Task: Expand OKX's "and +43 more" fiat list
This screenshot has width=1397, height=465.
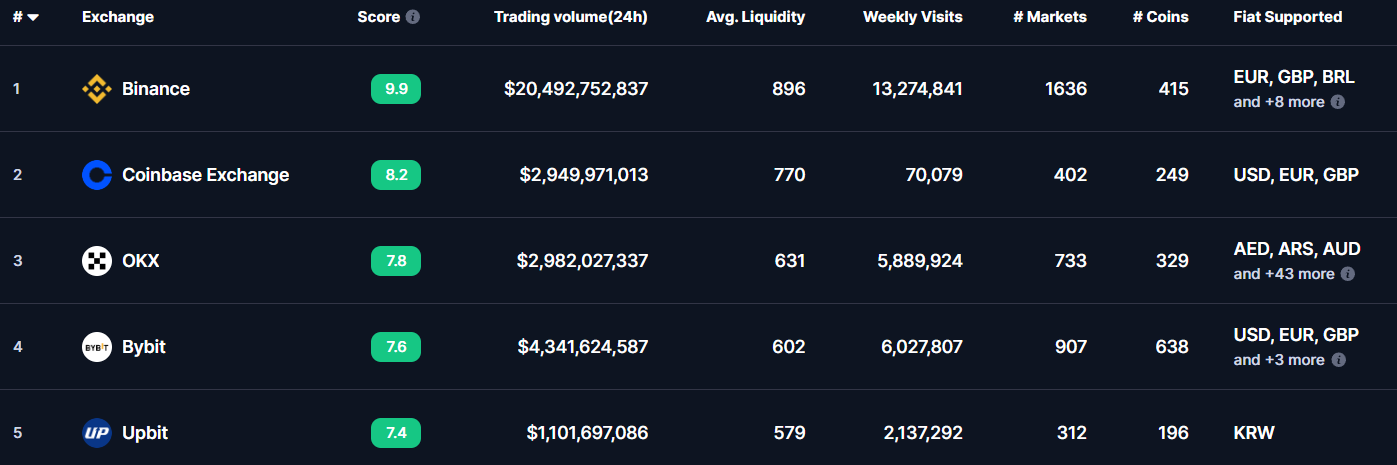Action: coord(1284,274)
